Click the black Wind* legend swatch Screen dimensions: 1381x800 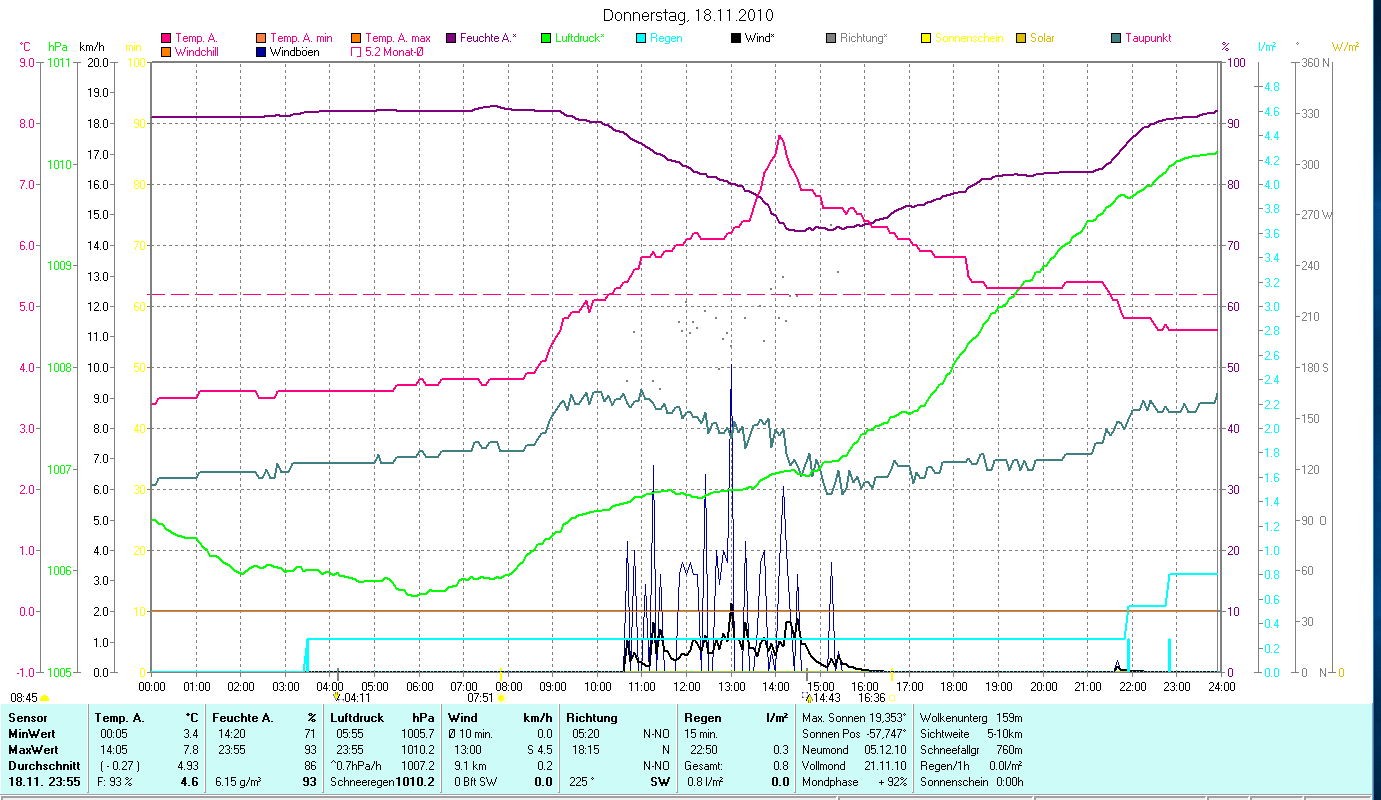pyautogui.click(x=736, y=38)
